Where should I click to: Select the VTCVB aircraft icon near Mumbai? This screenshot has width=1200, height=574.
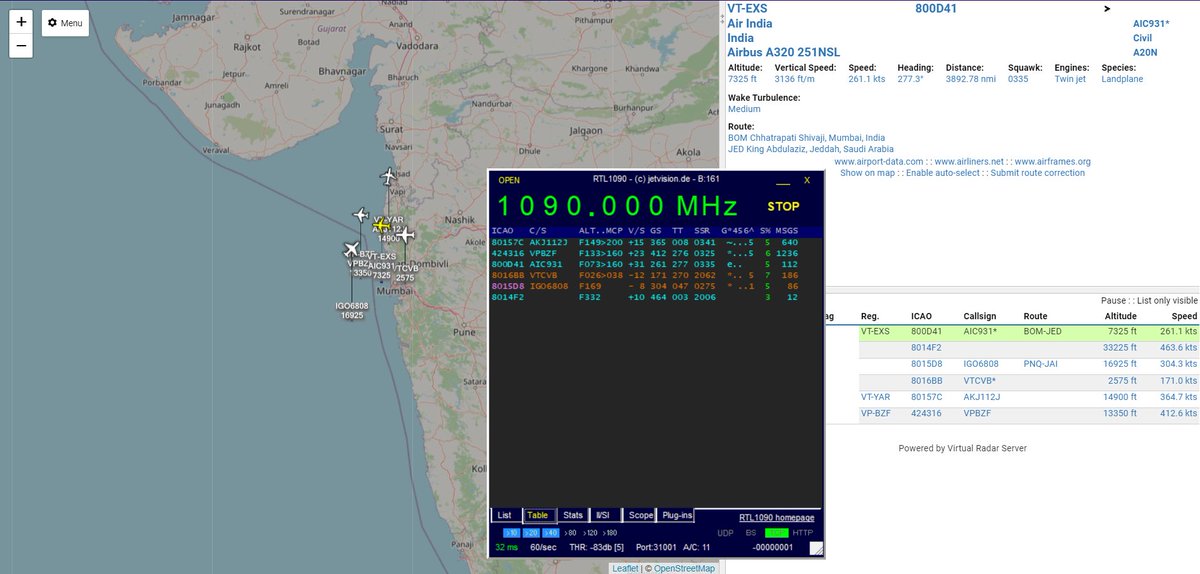point(406,235)
